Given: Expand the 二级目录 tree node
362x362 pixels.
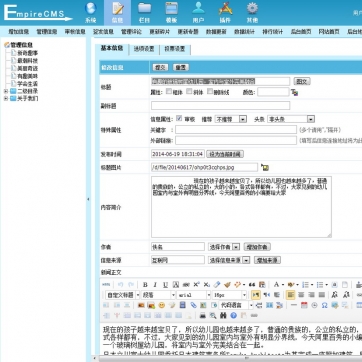Looking at the screenshot, I should pos(6,91).
